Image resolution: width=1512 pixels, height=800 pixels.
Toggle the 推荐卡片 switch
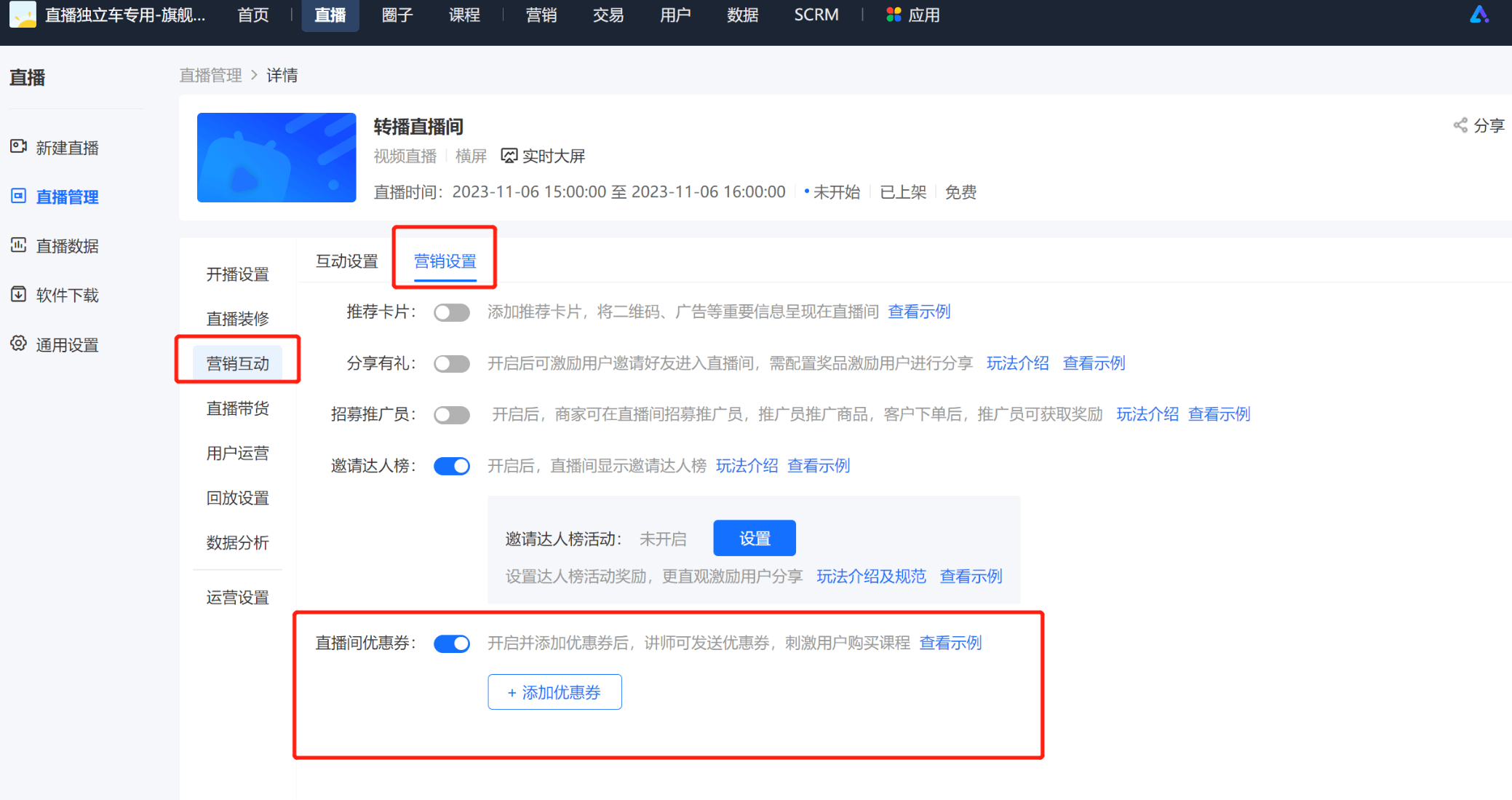pos(452,312)
